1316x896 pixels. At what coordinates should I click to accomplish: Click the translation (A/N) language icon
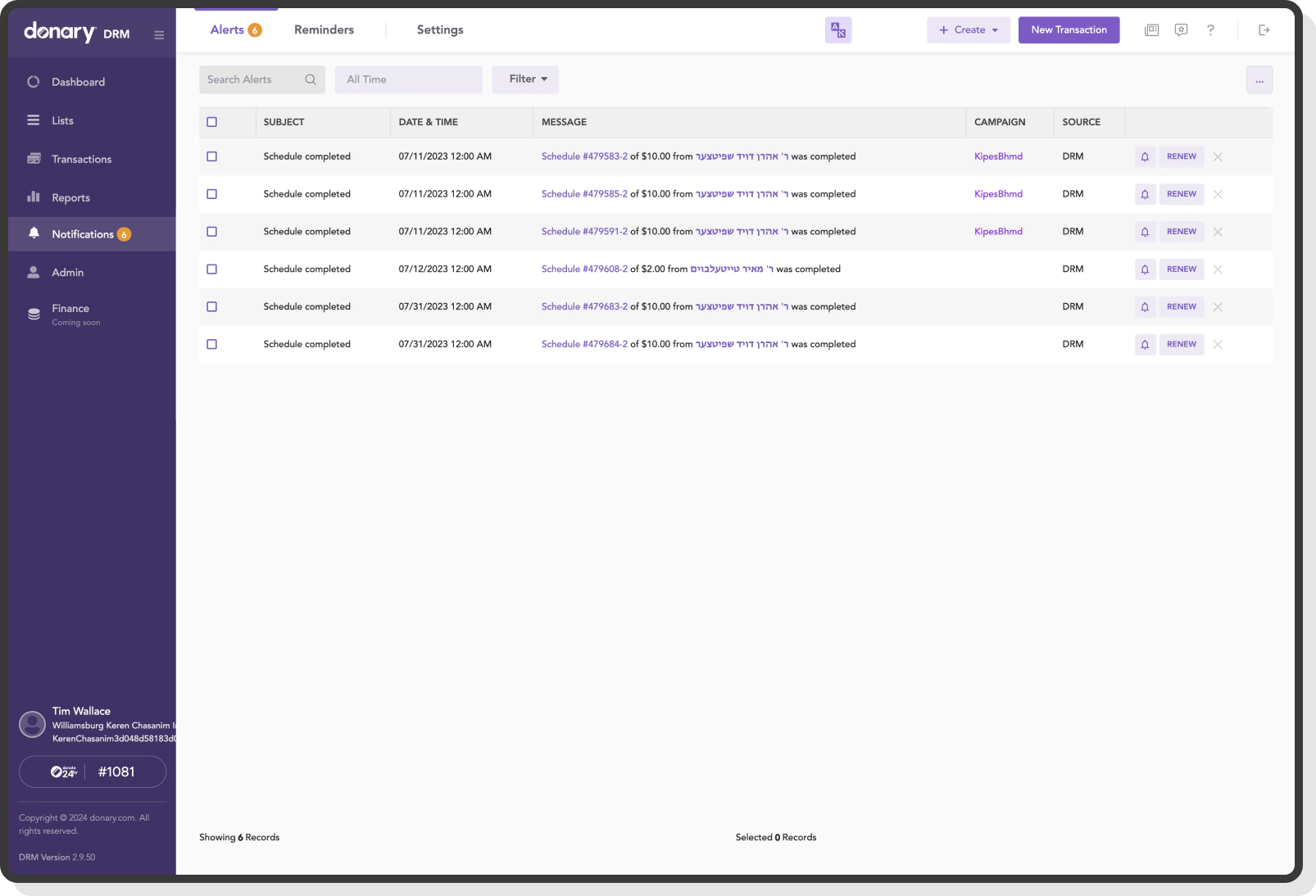tap(837, 29)
